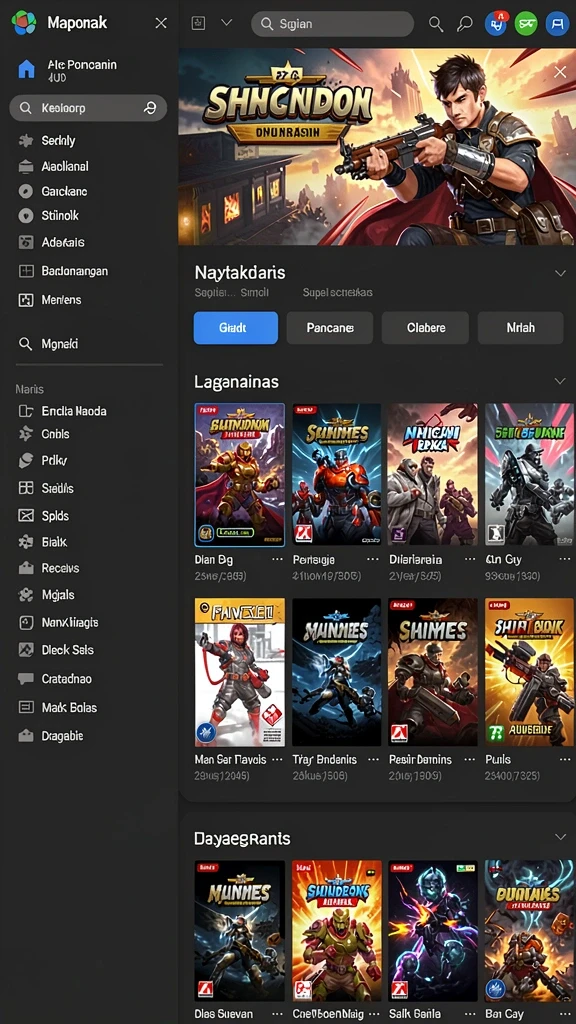
Task: Switch to the Mrlah tab
Action: (520, 328)
